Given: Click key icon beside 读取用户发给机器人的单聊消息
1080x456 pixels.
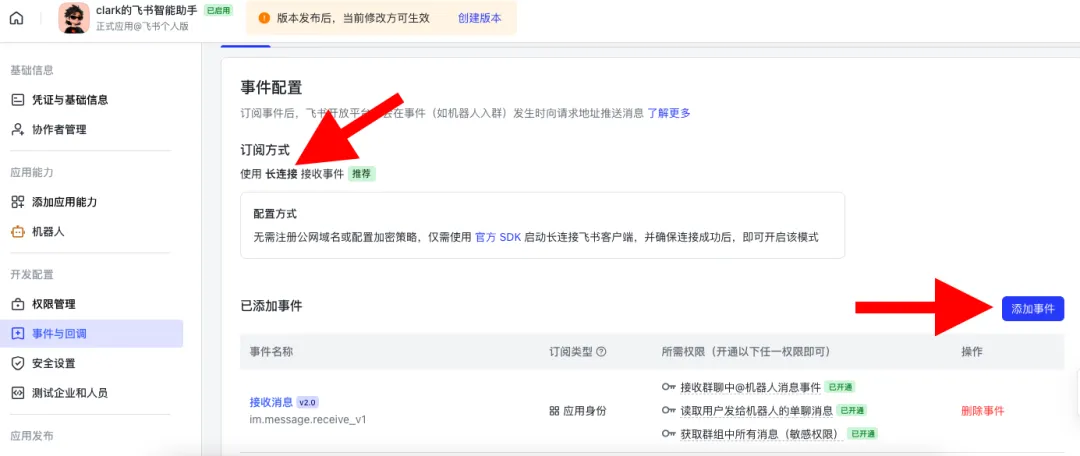Looking at the screenshot, I should (668, 410).
